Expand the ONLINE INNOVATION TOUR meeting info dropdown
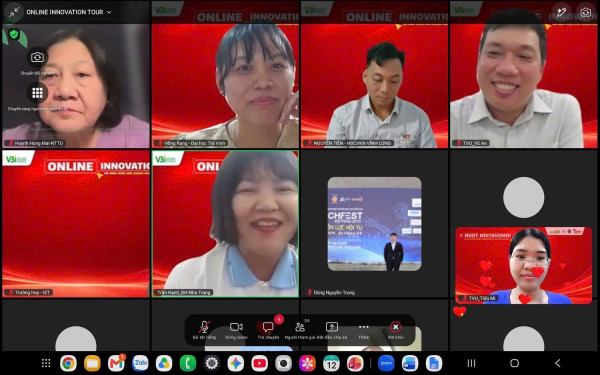The image size is (600, 375). point(69,12)
